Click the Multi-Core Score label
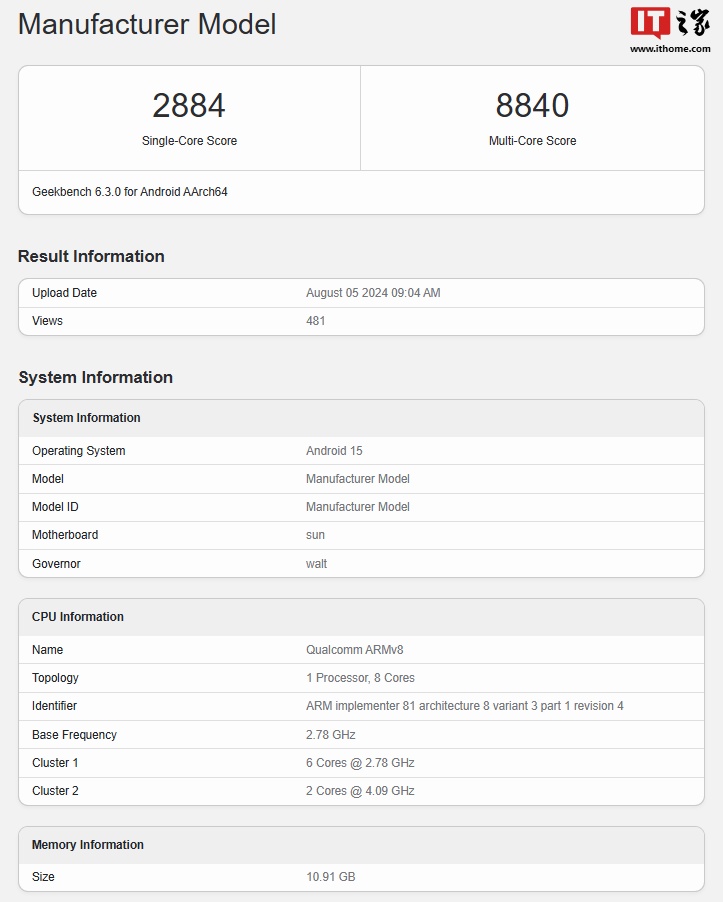The height and width of the screenshot is (902, 723). click(532, 141)
